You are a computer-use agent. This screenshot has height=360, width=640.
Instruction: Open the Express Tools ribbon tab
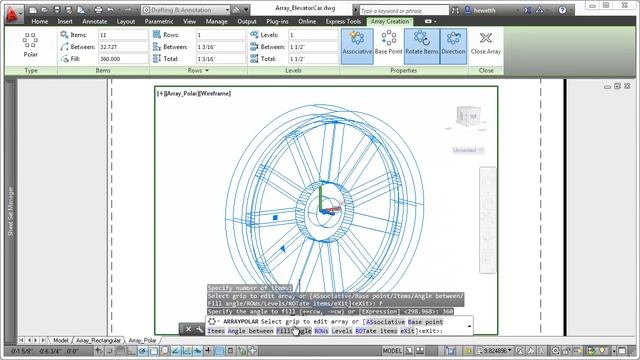click(x=343, y=21)
